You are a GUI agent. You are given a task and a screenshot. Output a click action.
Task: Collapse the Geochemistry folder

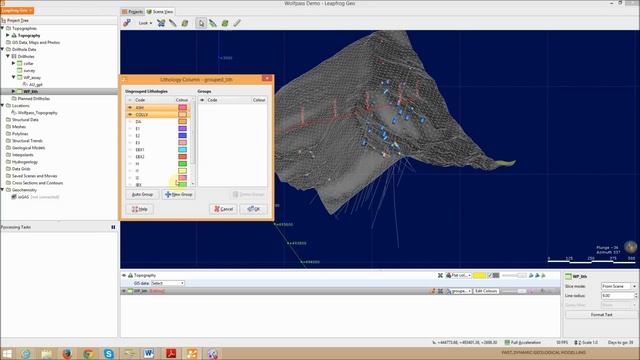point(2,190)
